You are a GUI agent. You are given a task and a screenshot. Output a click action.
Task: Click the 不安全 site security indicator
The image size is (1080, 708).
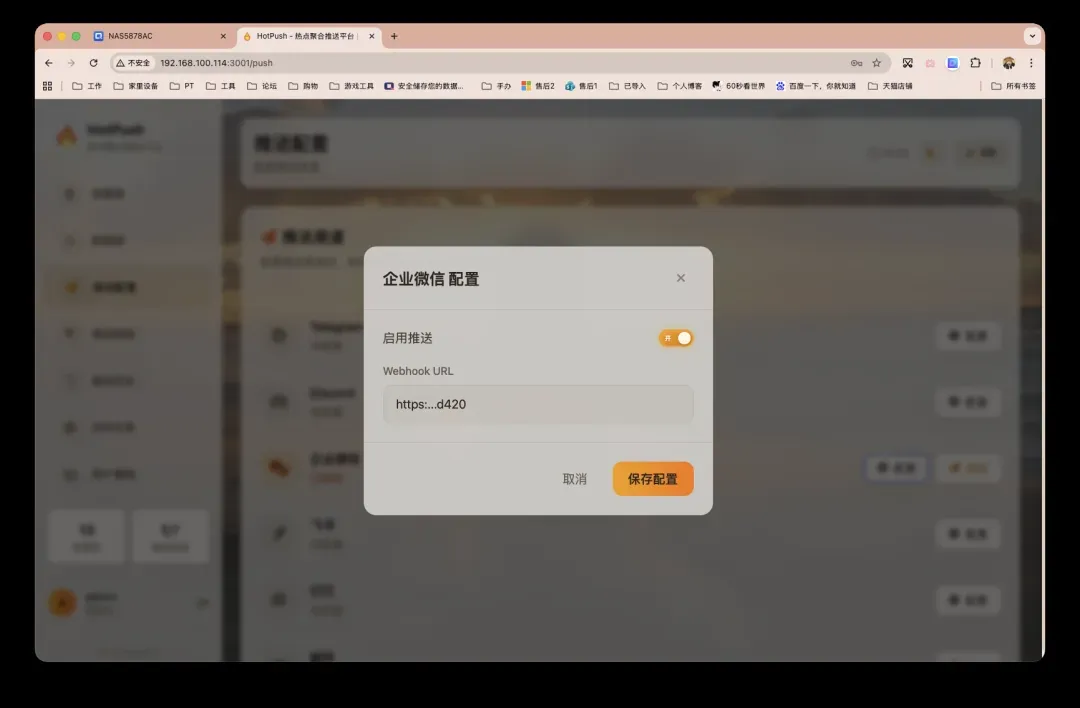click(x=133, y=63)
